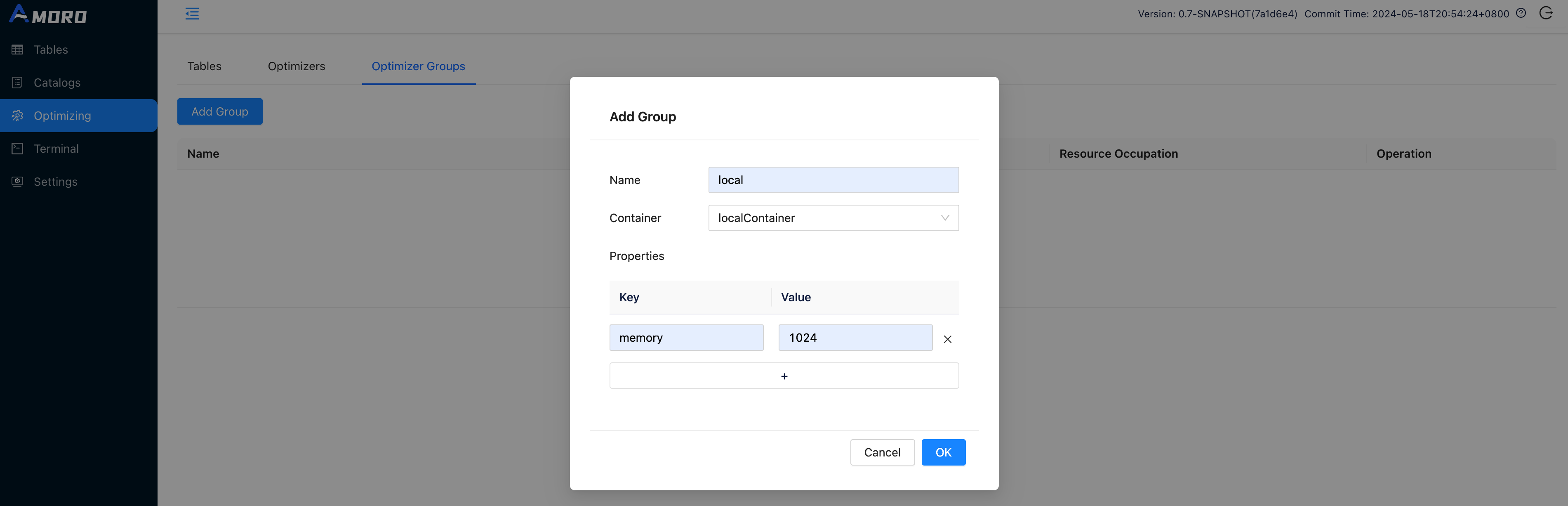Switch to the Tables tab
Screen dimensions: 1568x506
[x=204, y=66]
